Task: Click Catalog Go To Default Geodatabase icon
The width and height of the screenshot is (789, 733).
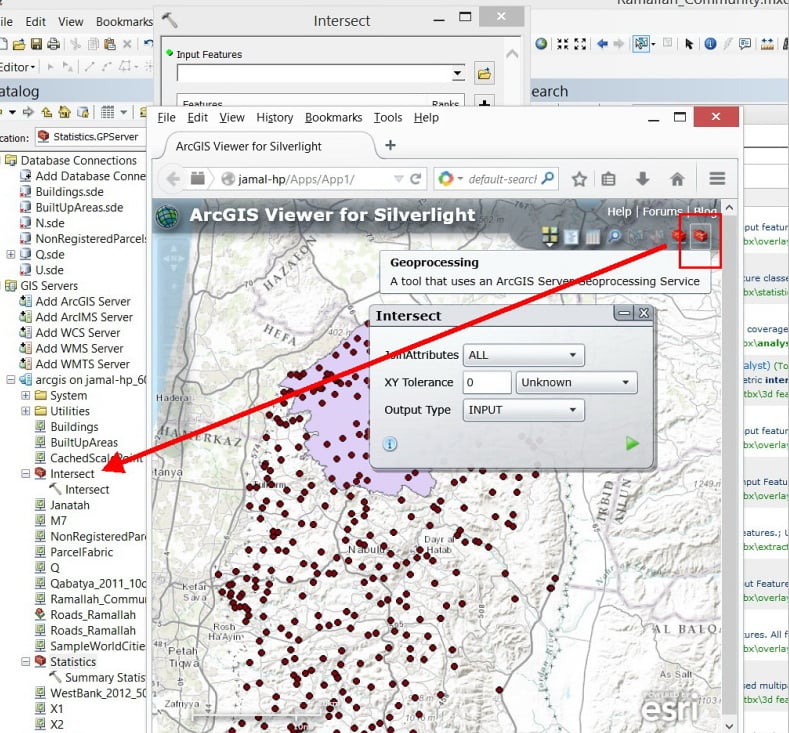Action: point(83,112)
